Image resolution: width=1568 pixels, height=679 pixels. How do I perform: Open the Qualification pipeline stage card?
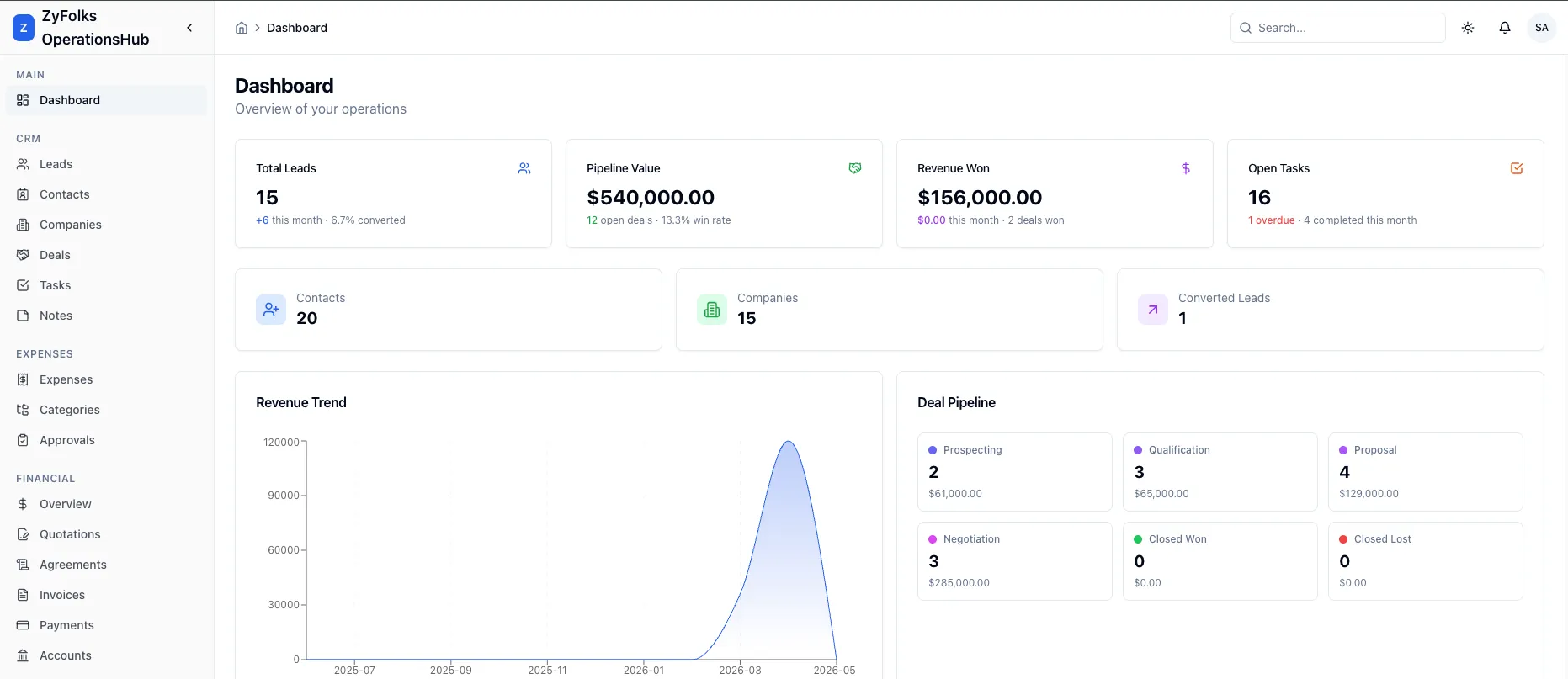click(x=1220, y=472)
